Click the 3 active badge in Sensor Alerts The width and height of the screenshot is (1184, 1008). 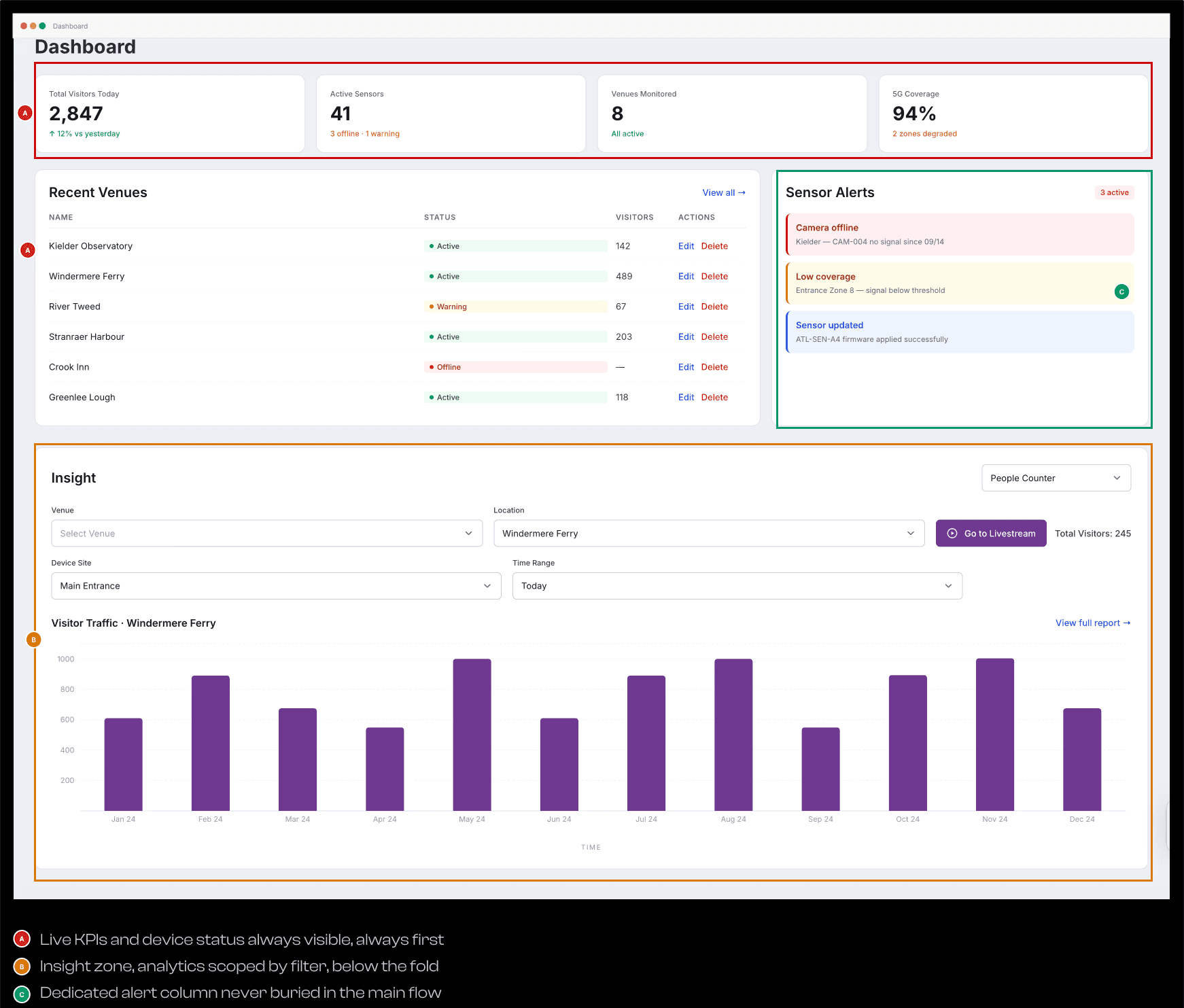coord(1114,192)
